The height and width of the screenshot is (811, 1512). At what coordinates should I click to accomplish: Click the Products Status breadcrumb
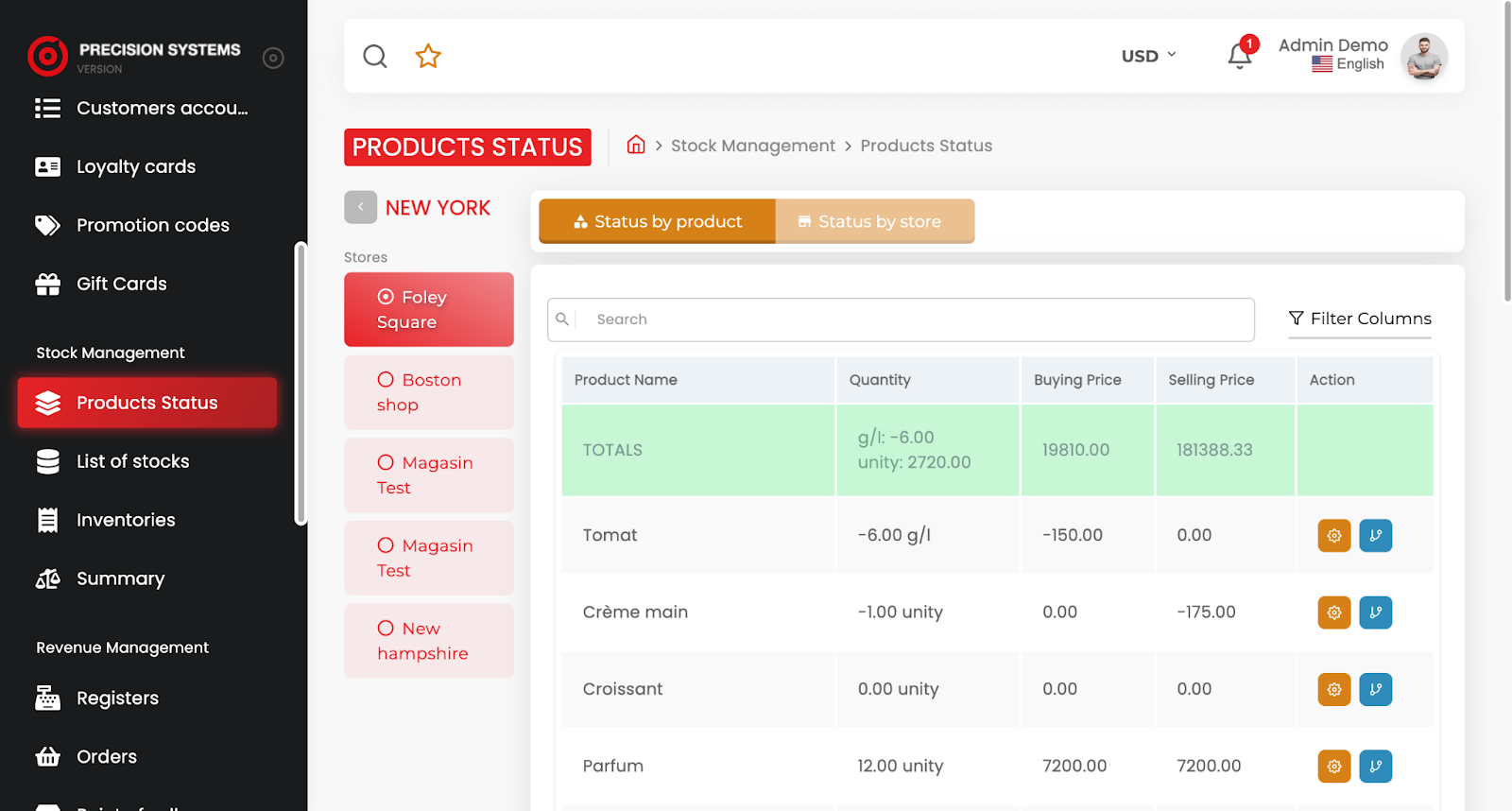click(926, 146)
